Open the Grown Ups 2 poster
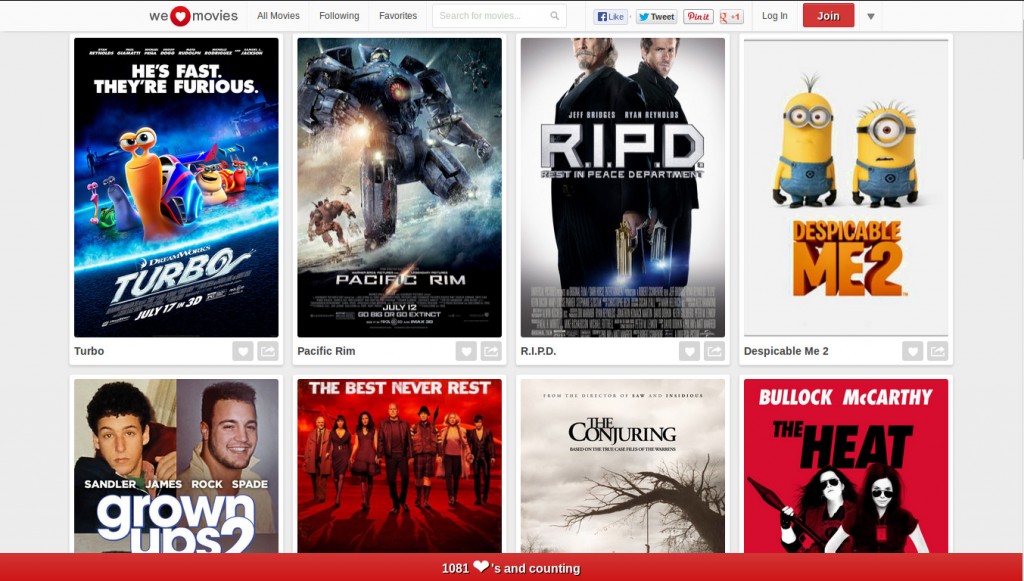This screenshot has width=1024, height=581. (x=176, y=466)
